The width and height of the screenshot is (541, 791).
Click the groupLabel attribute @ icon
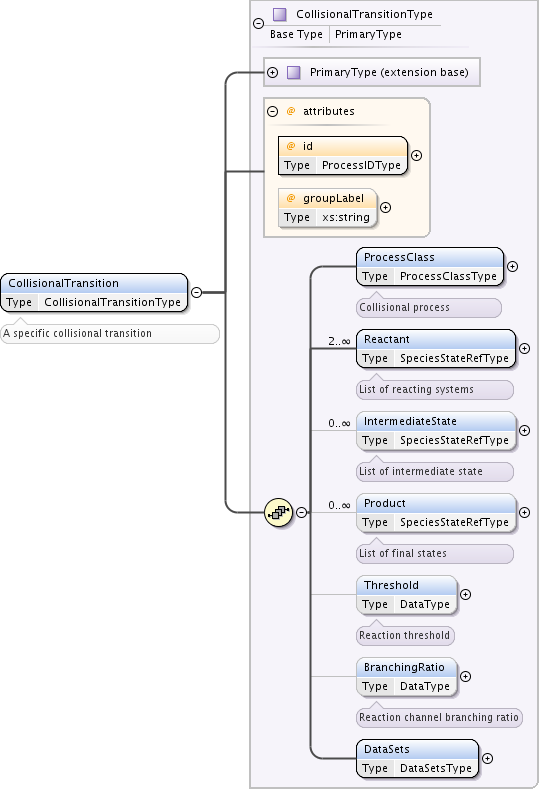click(x=291, y=198)
